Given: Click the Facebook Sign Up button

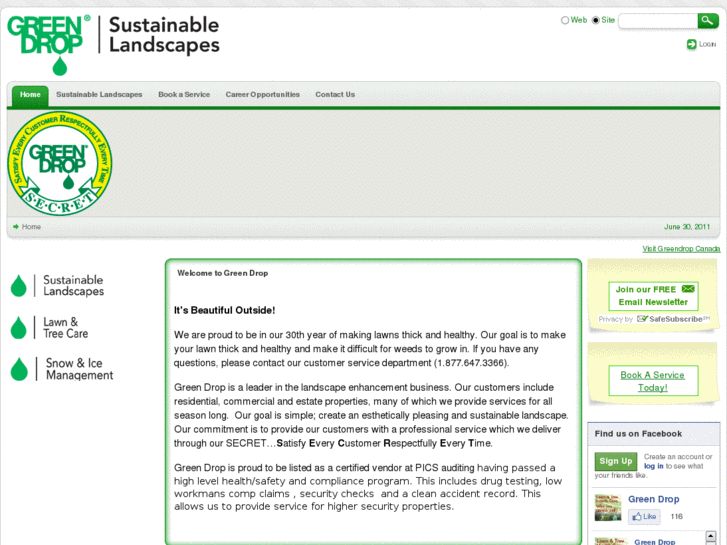Looking at the screenshot, I should pyautogui.click(x=615, y=461).
